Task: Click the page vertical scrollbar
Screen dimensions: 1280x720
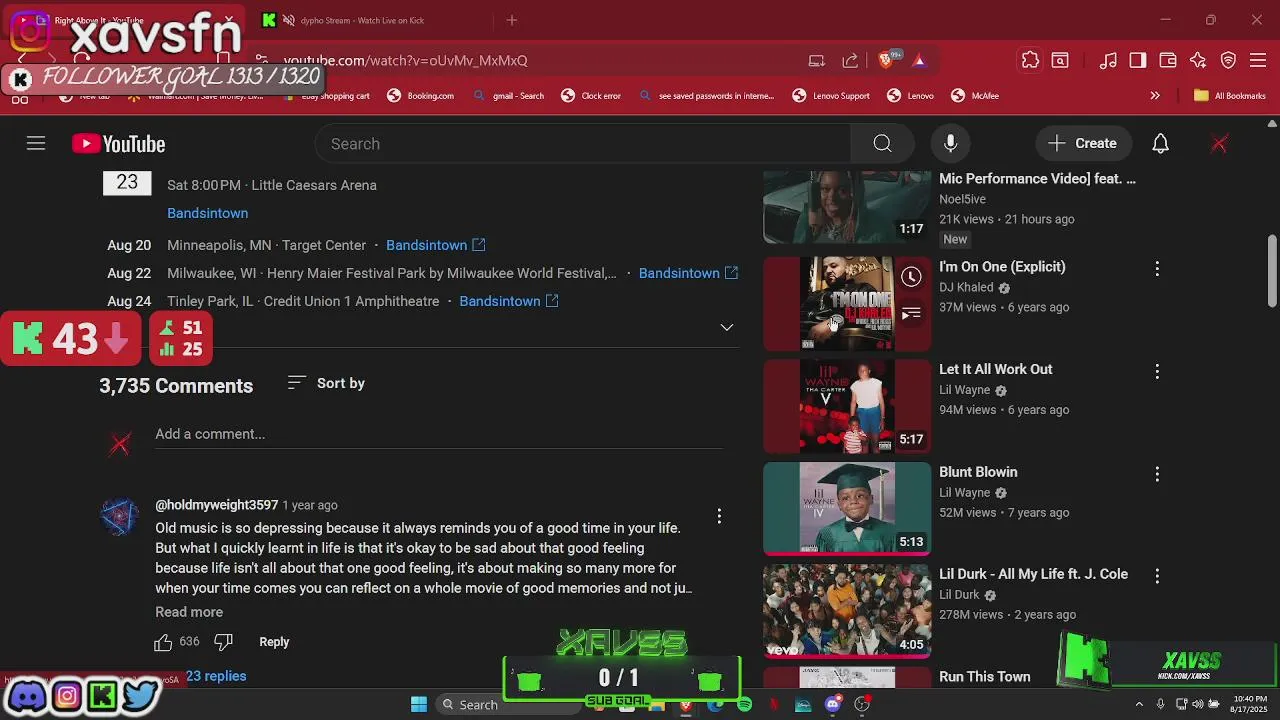Action: click(x=1272, y=272)
